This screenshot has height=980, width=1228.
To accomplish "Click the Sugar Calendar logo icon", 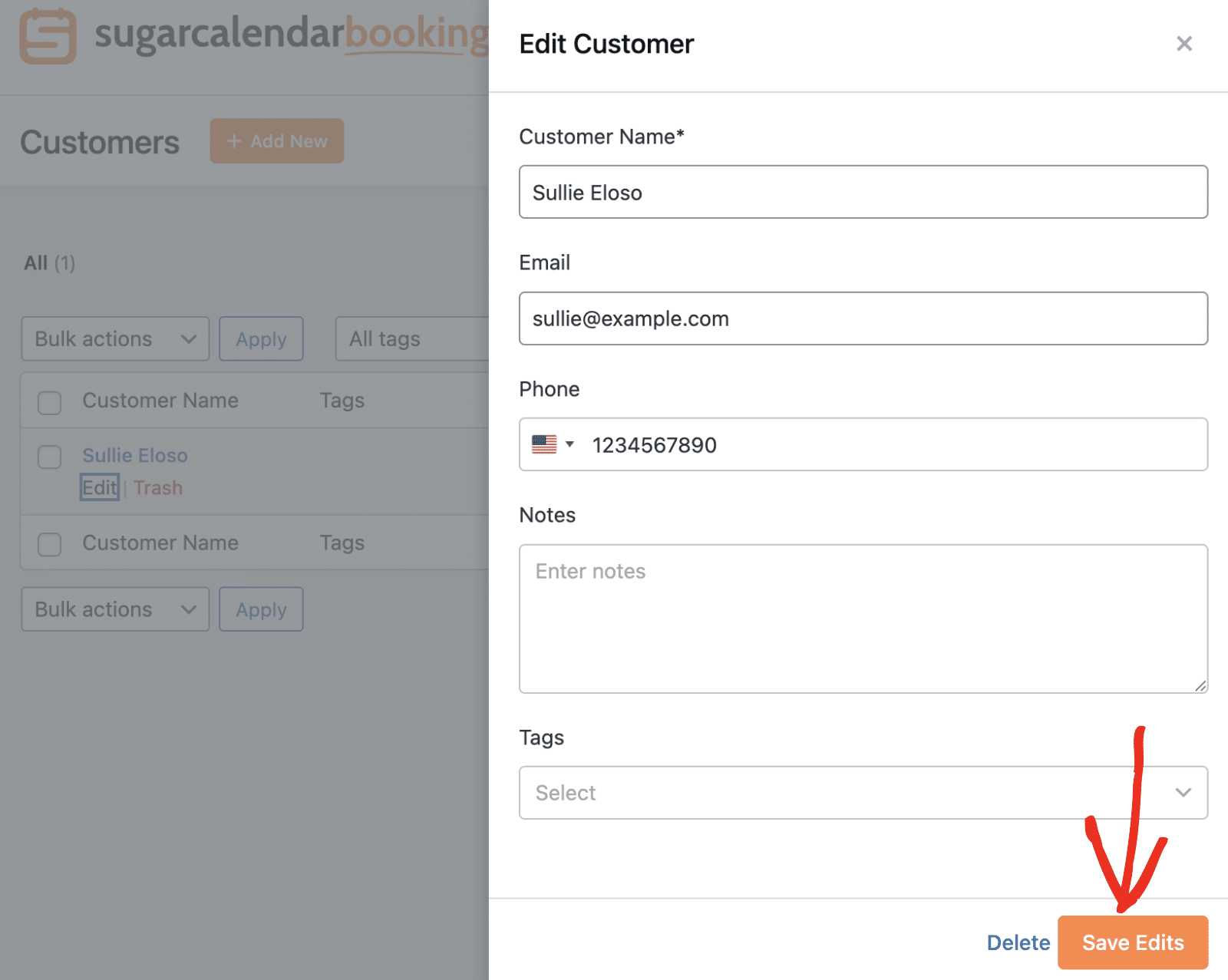I will (48, 36).
